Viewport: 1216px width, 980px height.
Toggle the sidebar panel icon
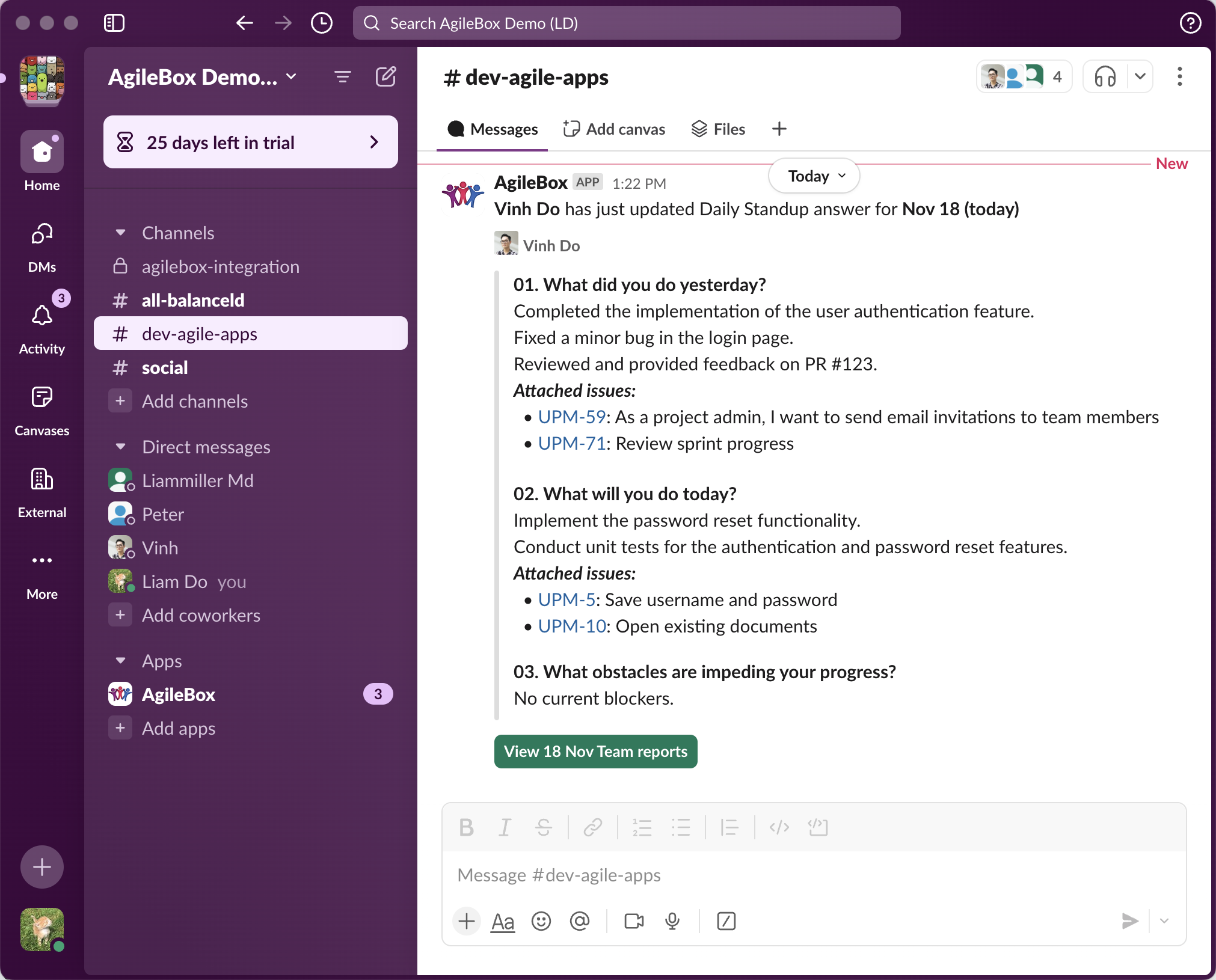114,23
